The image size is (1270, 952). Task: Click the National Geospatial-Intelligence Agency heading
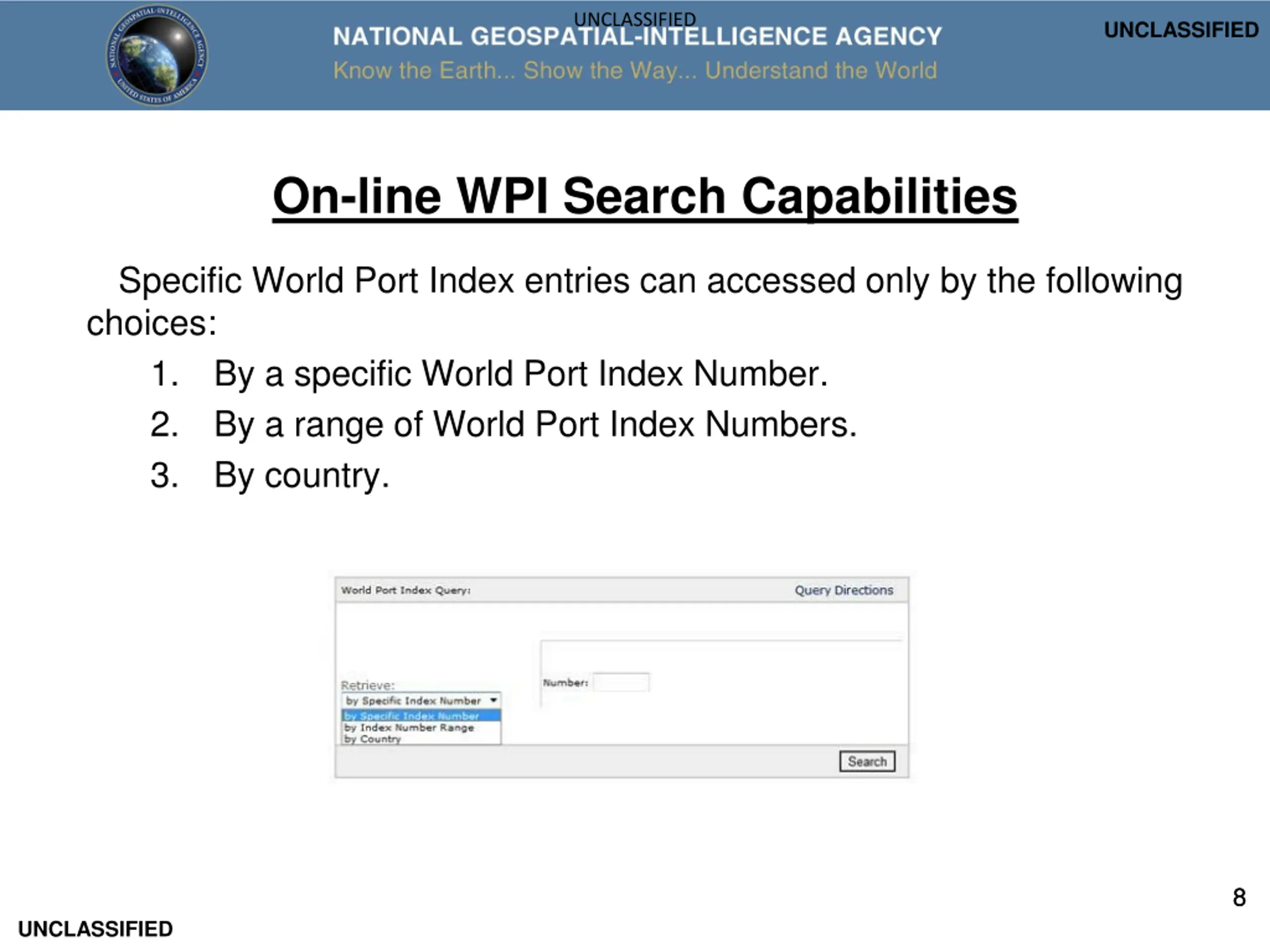point(637,37)
